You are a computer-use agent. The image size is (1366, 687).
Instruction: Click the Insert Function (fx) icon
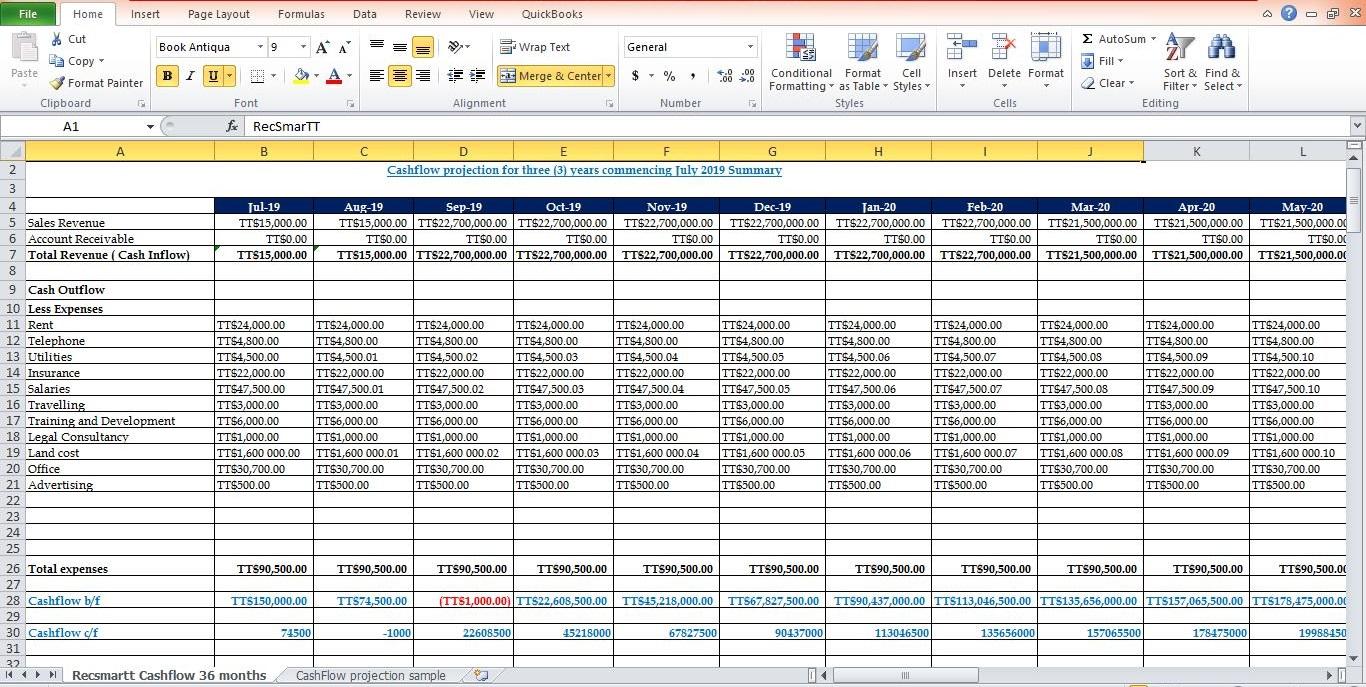(232, 126)
